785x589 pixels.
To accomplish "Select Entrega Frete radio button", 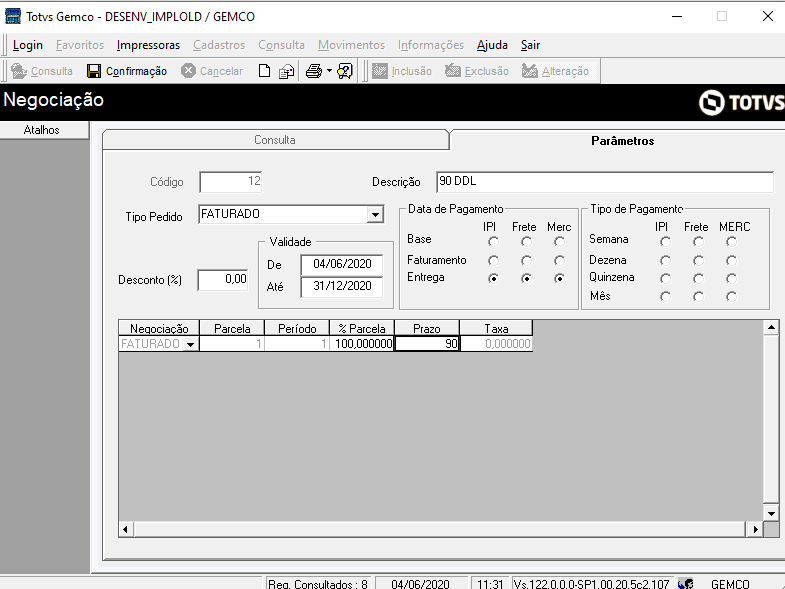I will pos(526,278).
